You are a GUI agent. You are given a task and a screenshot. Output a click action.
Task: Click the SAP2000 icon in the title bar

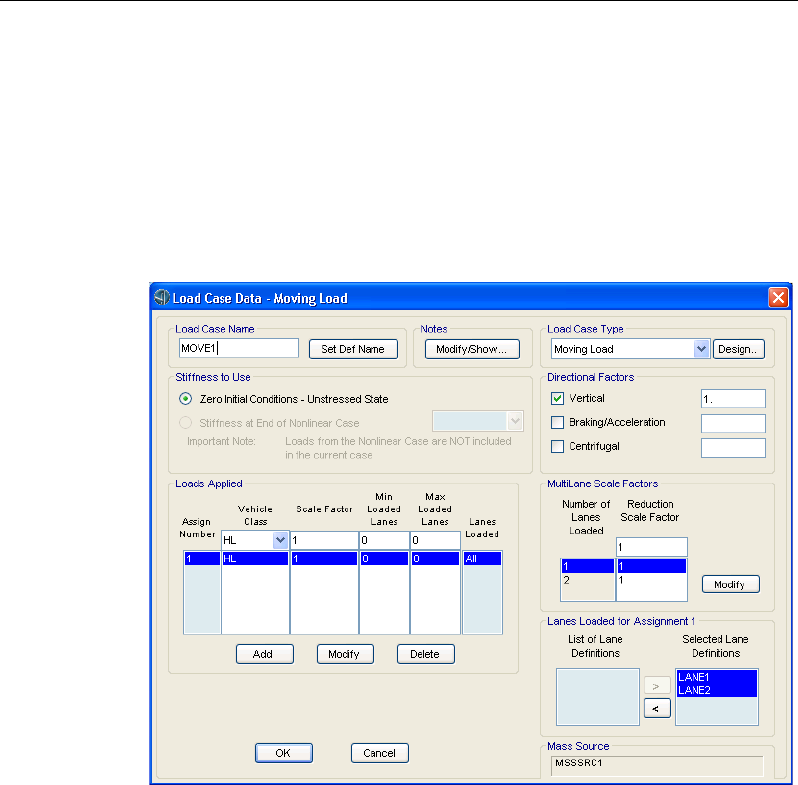click(162, 298)
